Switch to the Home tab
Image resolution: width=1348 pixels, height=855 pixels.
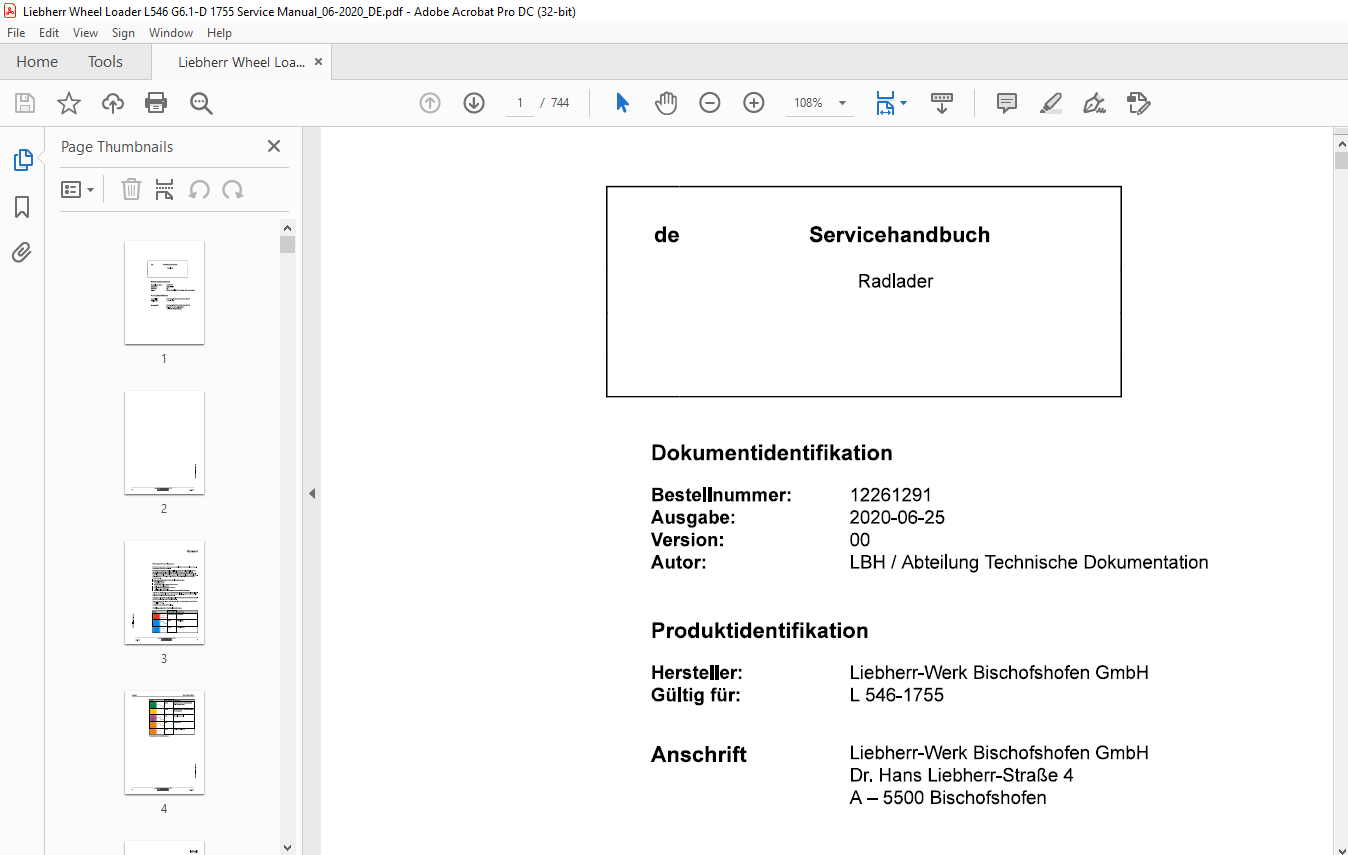pos(37,61)
